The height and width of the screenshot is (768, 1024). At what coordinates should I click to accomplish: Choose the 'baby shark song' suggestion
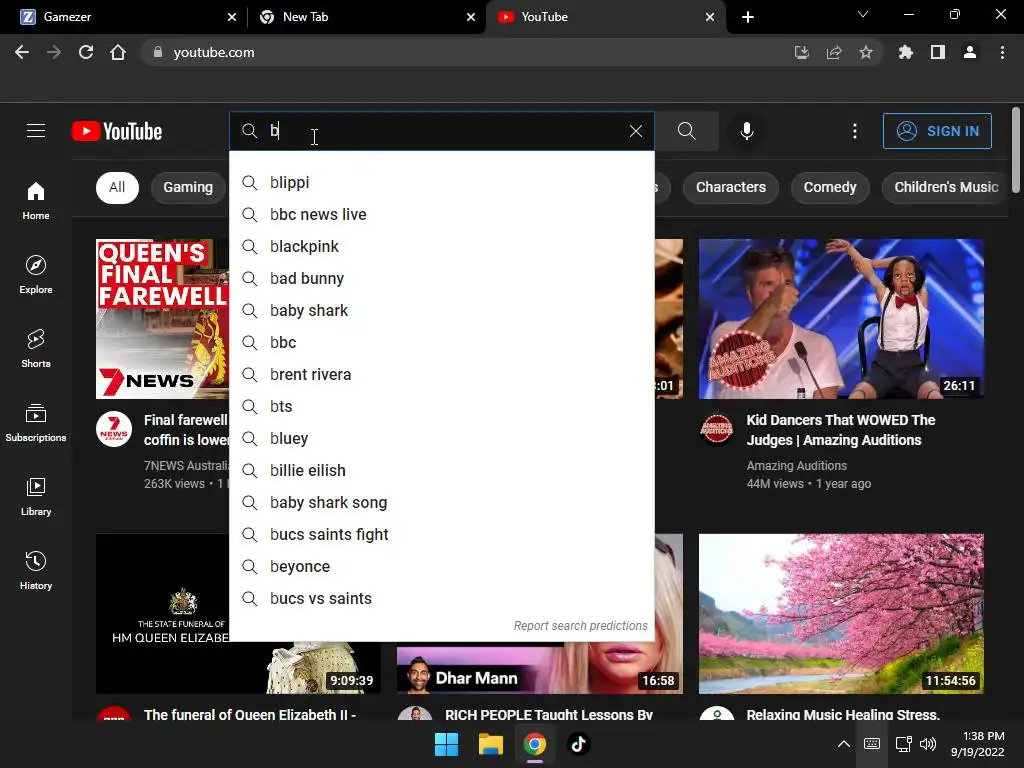[441, 502]
